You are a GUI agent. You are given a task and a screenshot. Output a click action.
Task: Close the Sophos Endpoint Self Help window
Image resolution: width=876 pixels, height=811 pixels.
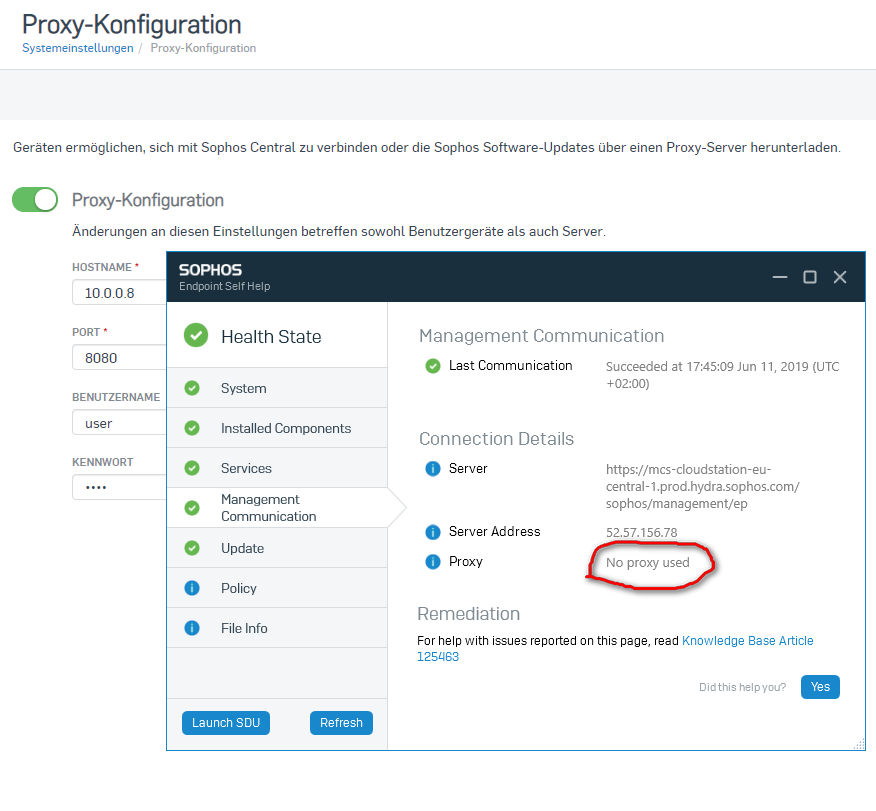pyautogui.click(x=840, y=277)
